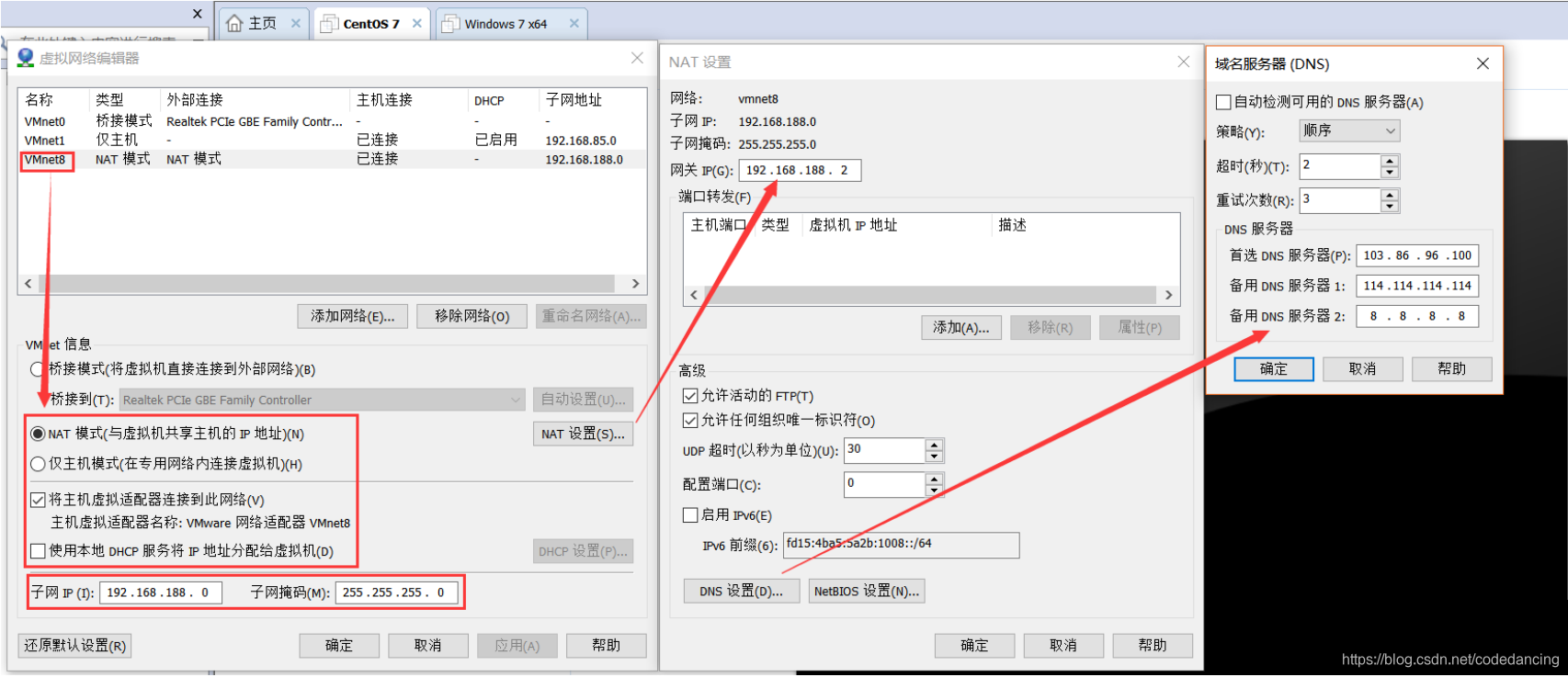This screenshot has height=677, width=1568.
Task: Toggle 自动检测可用的 DNS 服务器 checkbox
Action: (x=1223, y=102)
